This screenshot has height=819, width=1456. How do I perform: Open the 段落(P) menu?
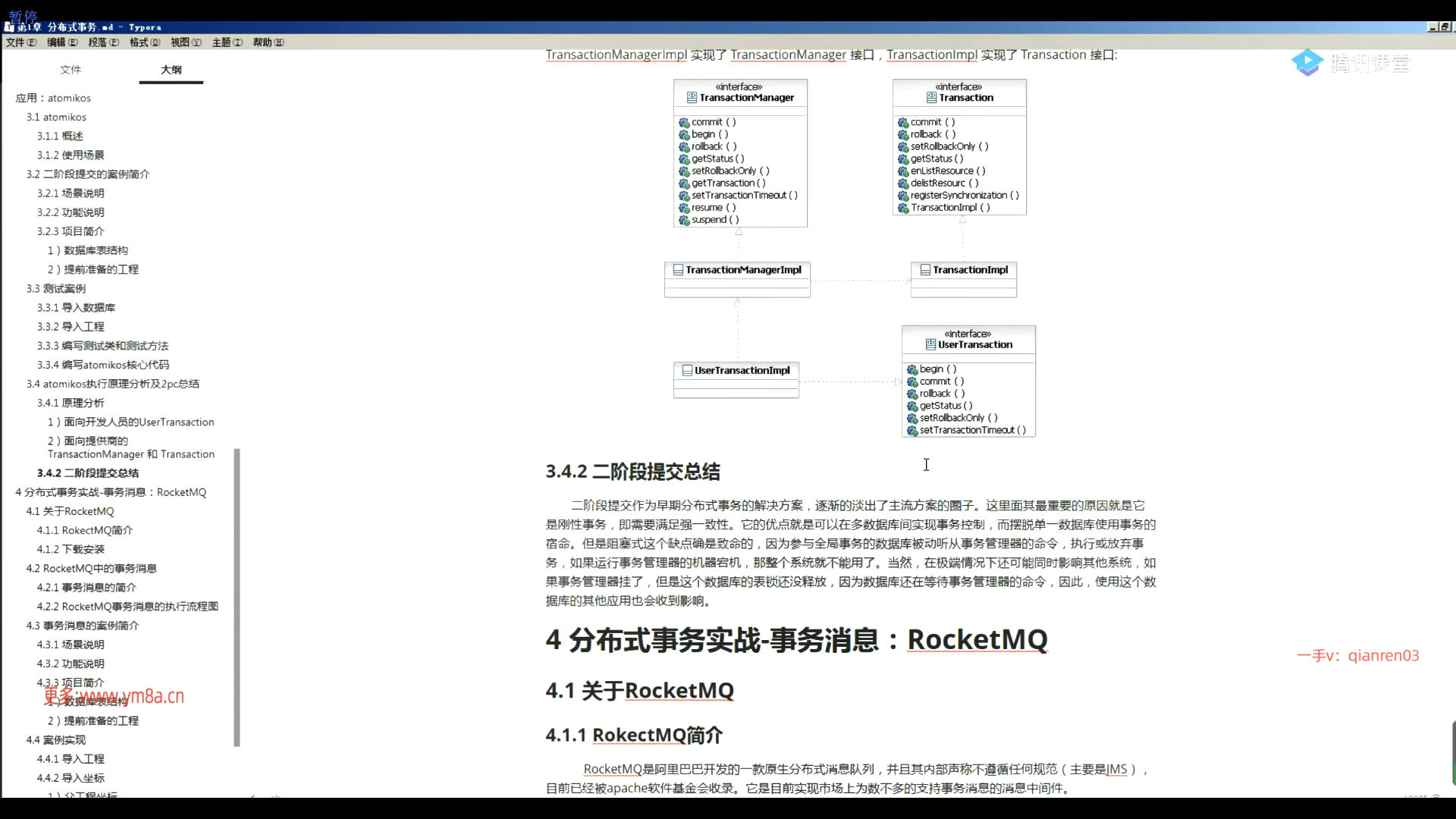point(103,42)
